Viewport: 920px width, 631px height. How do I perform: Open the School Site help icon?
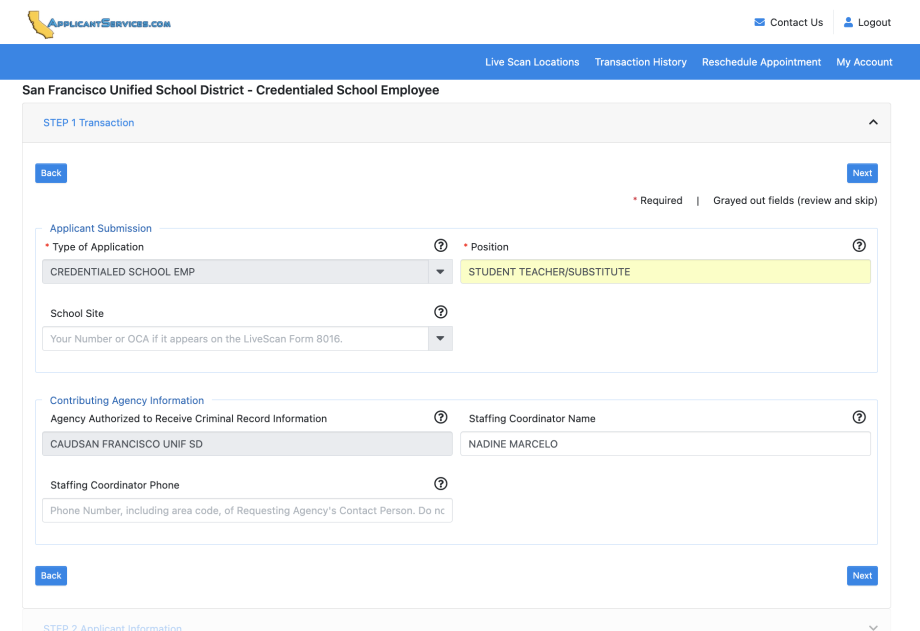(x=441, y=312)
